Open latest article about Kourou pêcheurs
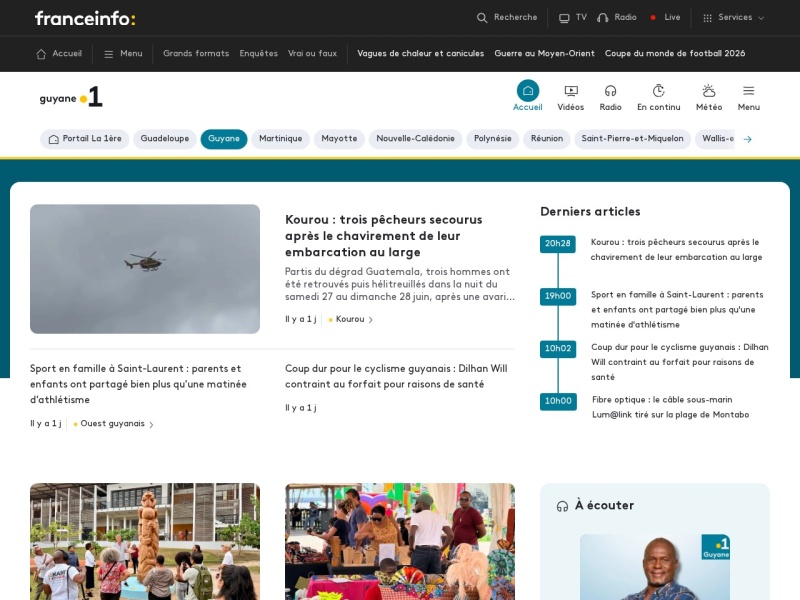Viewport: 800px width, 600px height. 676,249
